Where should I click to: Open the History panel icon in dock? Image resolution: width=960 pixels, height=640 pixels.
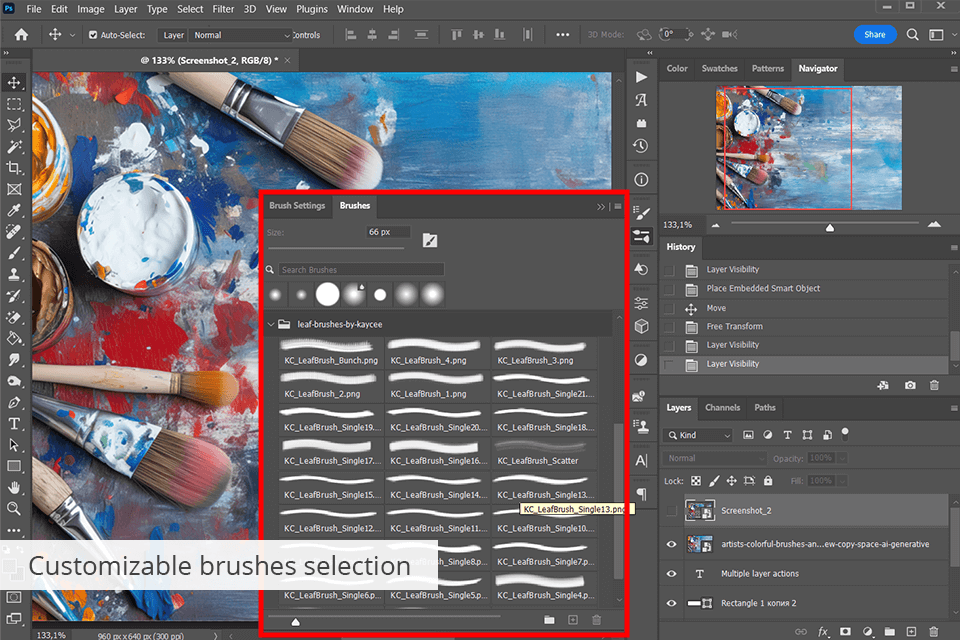coord(641,146)
